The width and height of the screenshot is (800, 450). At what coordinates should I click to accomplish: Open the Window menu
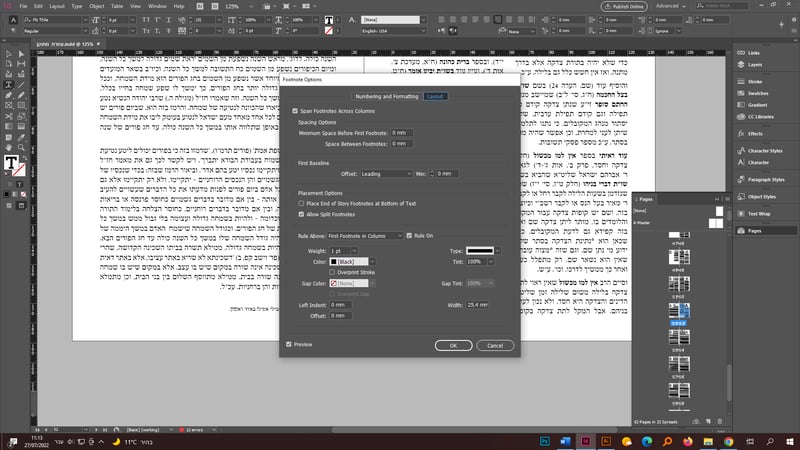[157, 6]
